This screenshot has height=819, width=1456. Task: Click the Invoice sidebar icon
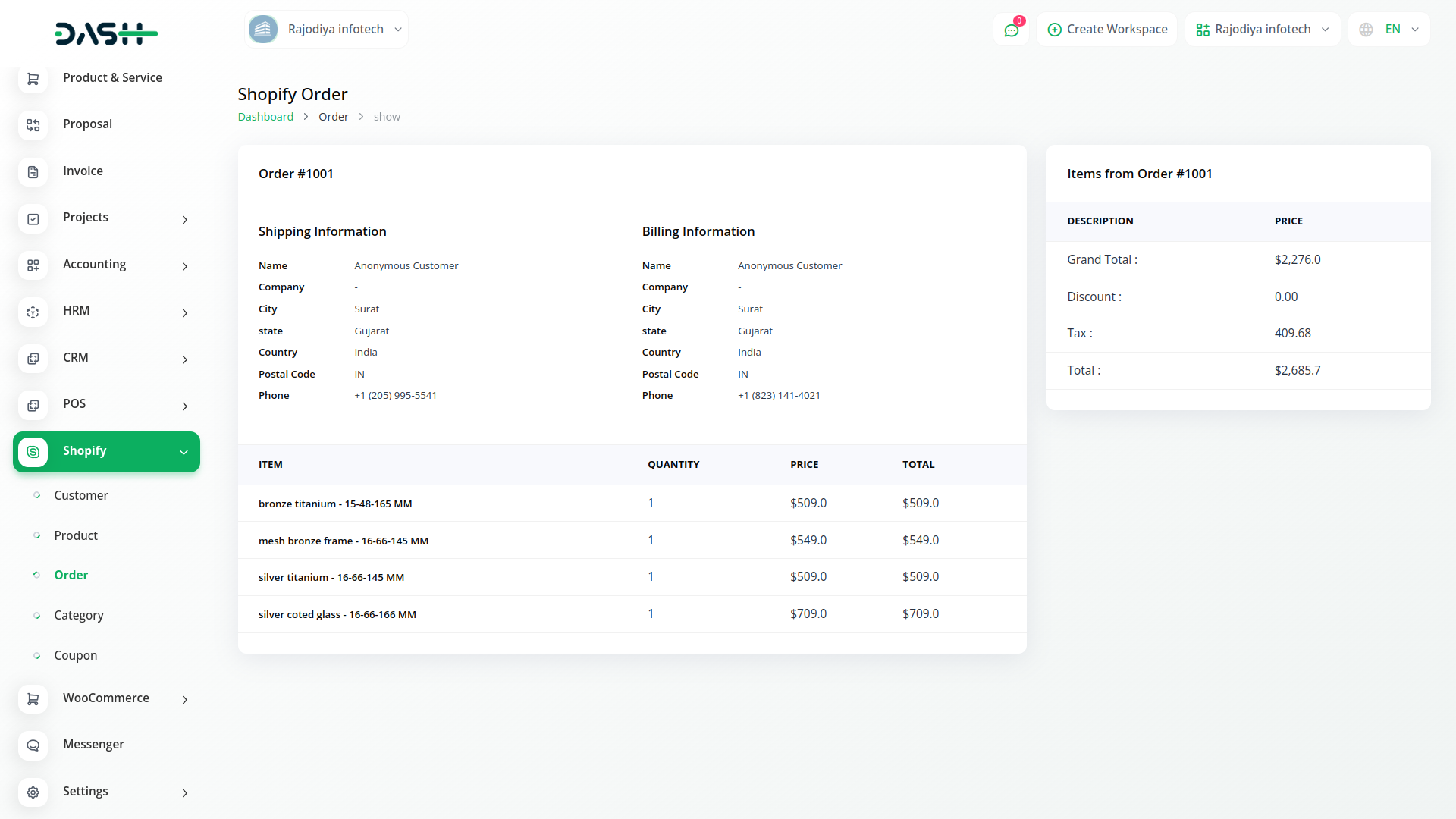click(33, 172)
